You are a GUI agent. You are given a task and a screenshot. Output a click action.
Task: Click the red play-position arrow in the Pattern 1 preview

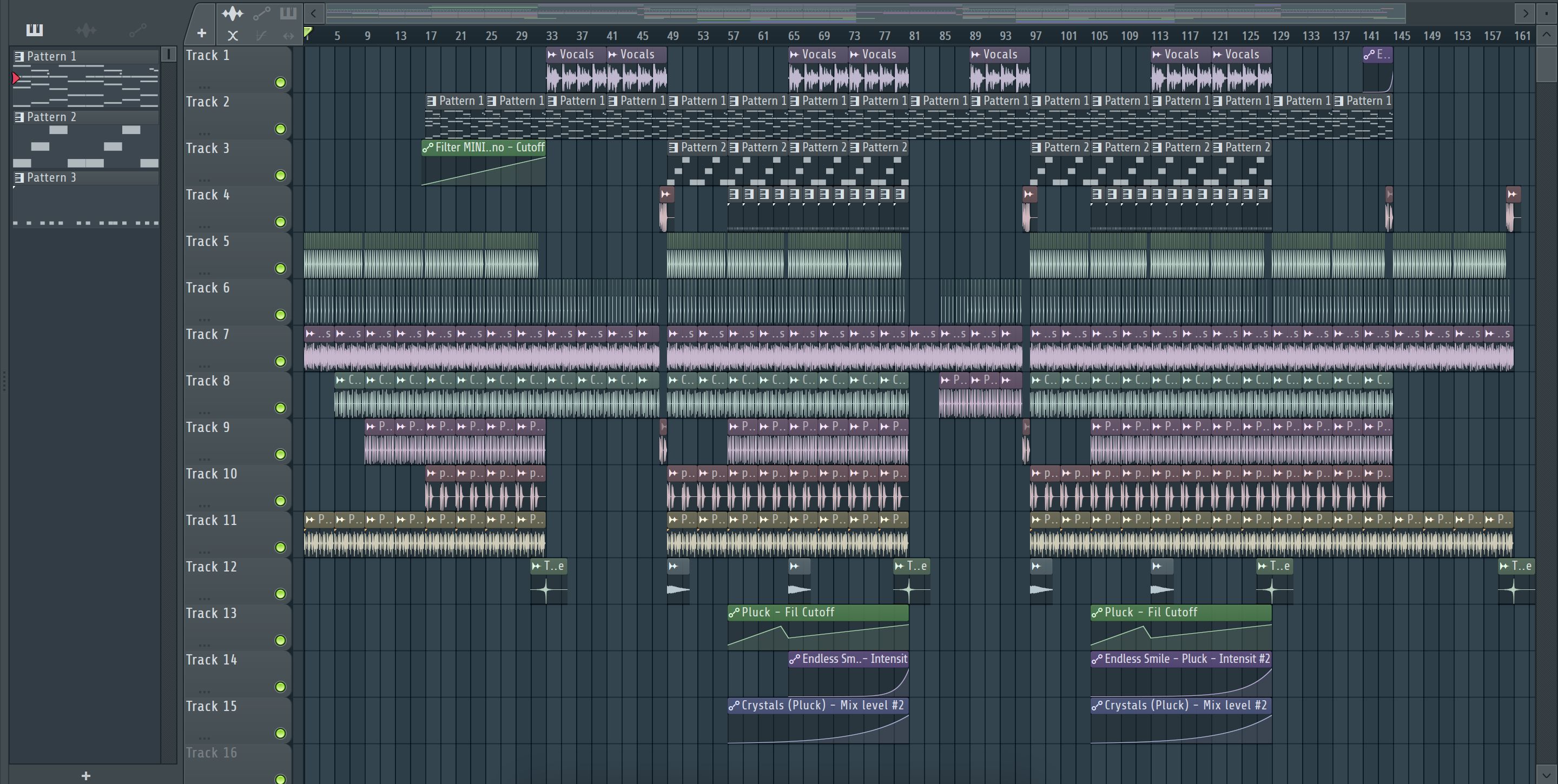16,78
